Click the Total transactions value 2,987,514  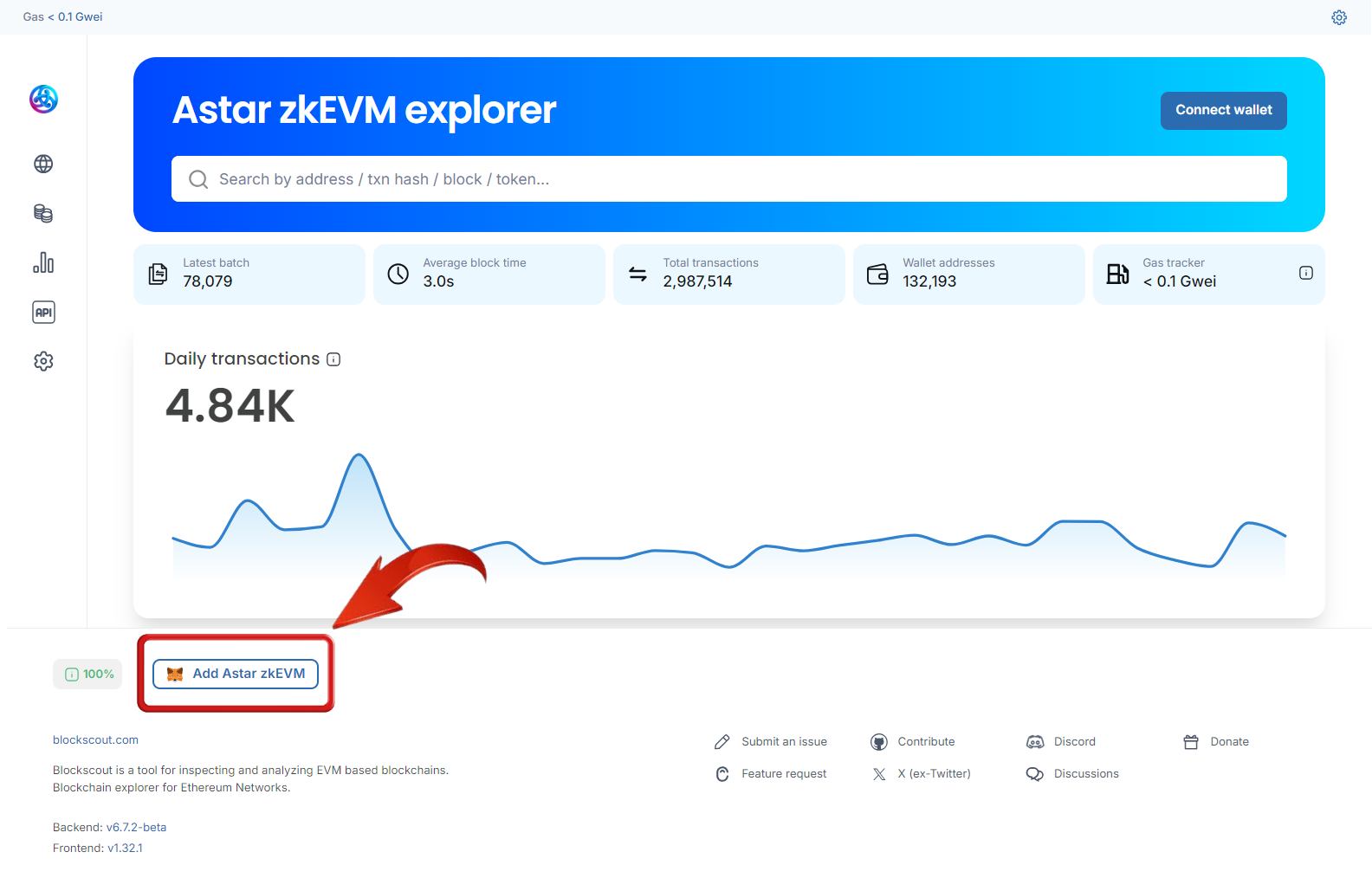tap(697, 281)
